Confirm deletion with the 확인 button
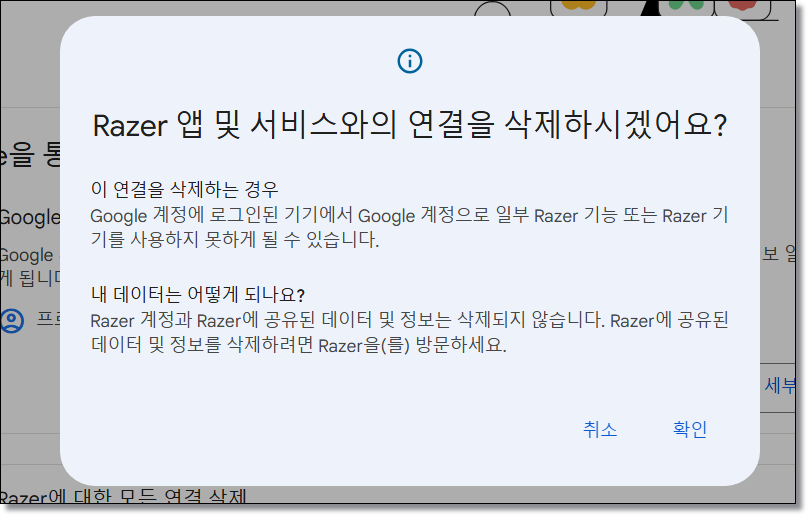This screenshot has height=531, width=808. [689, 429]
